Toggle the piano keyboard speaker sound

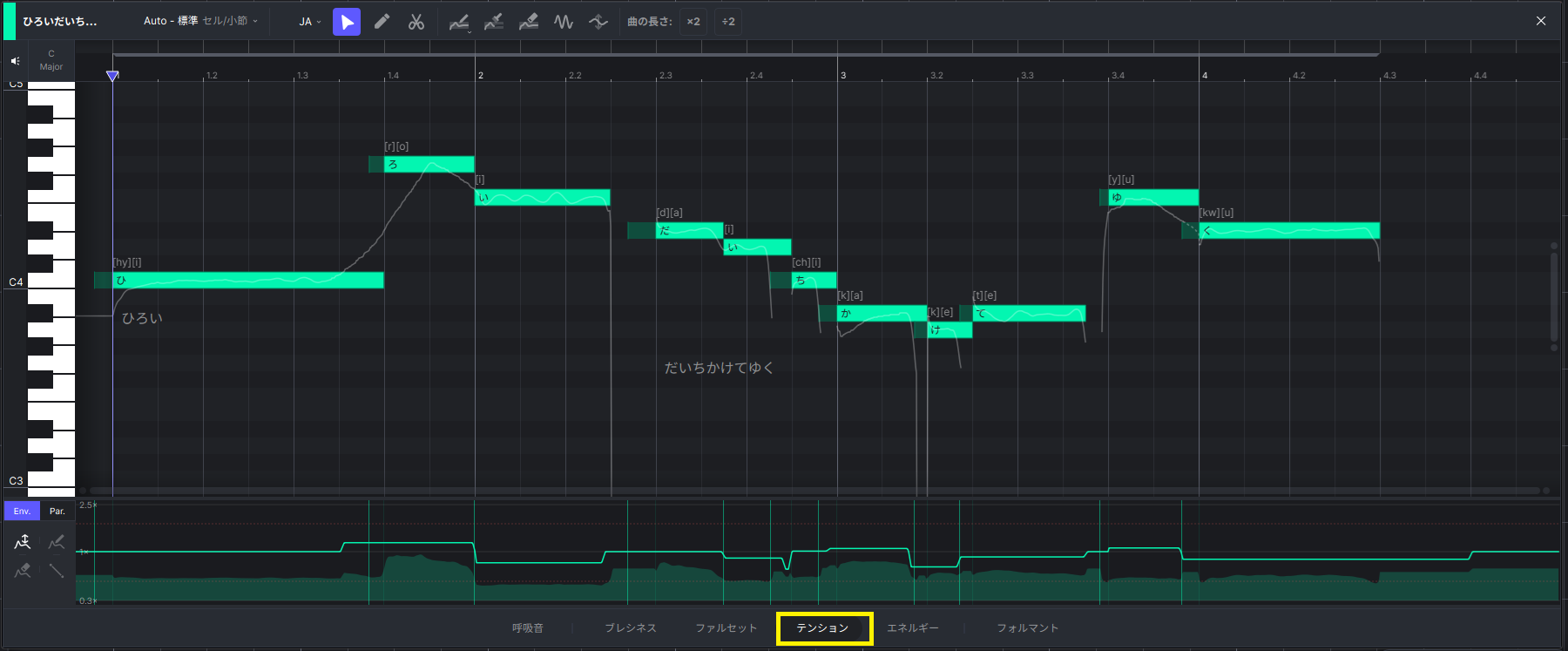point(15,61)
